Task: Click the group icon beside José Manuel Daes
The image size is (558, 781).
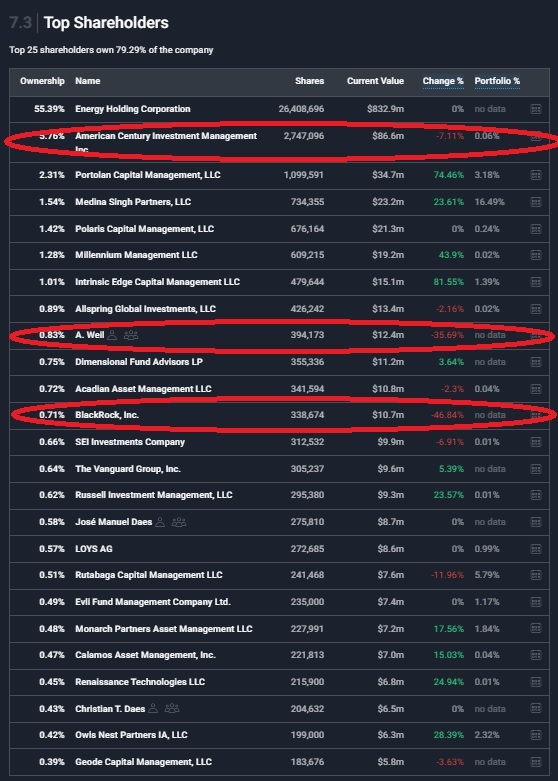Action: pos(178,522)
